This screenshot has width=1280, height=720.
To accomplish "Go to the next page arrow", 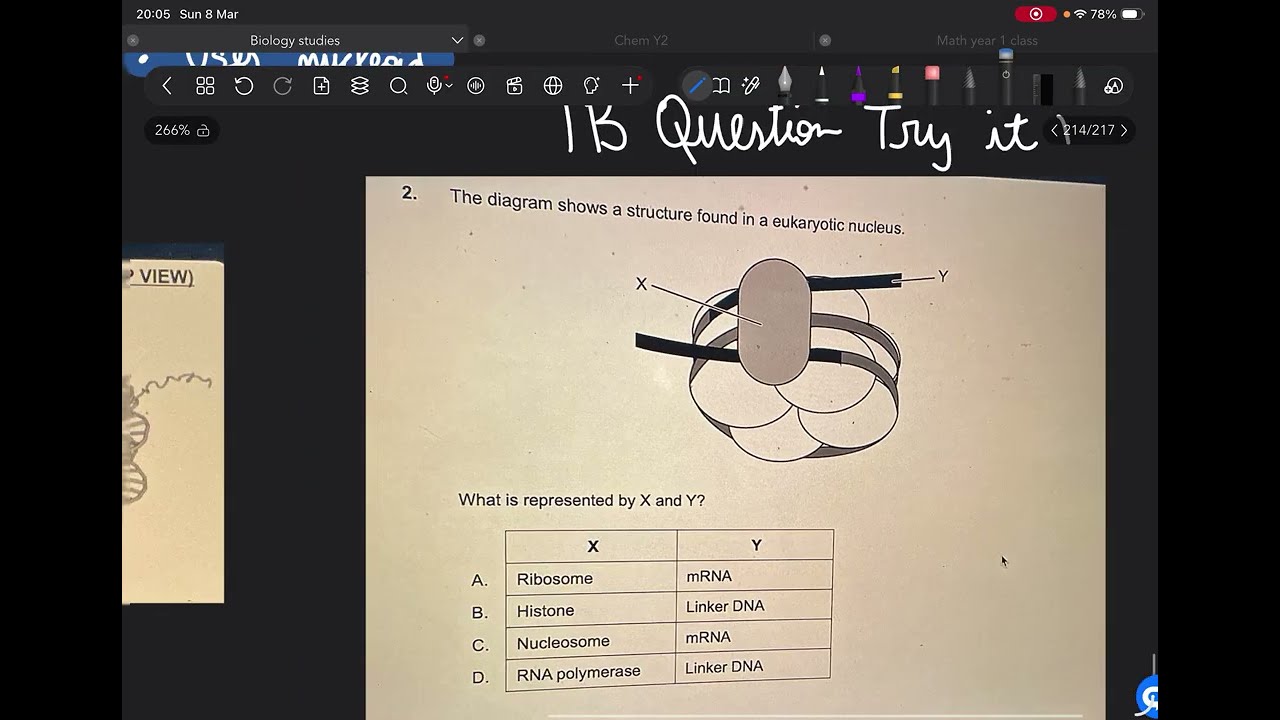I will pyautogui.click(x=1124, y=130).
